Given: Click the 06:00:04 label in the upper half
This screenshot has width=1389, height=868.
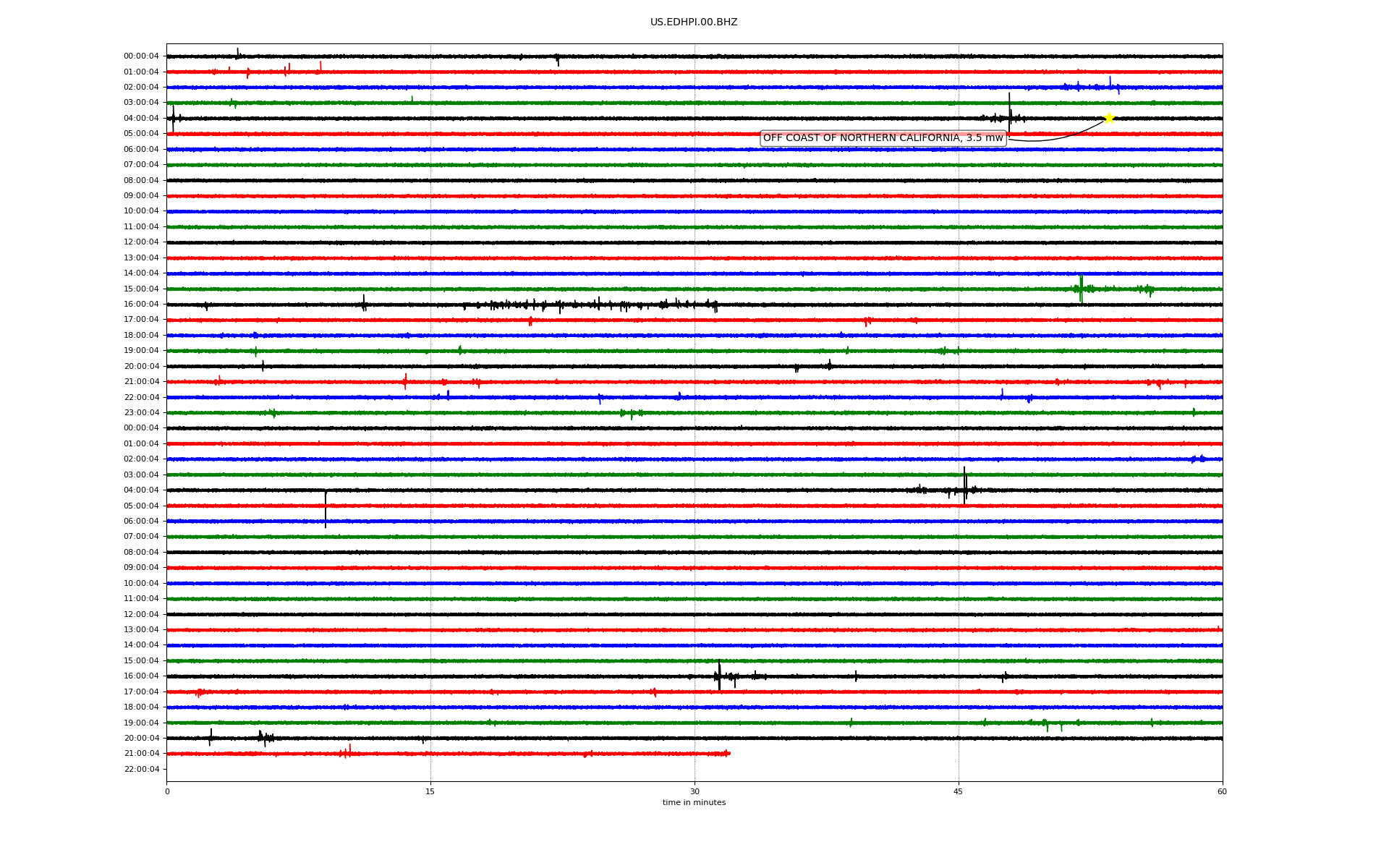Looking at the screenshot, I should point(141,149).
